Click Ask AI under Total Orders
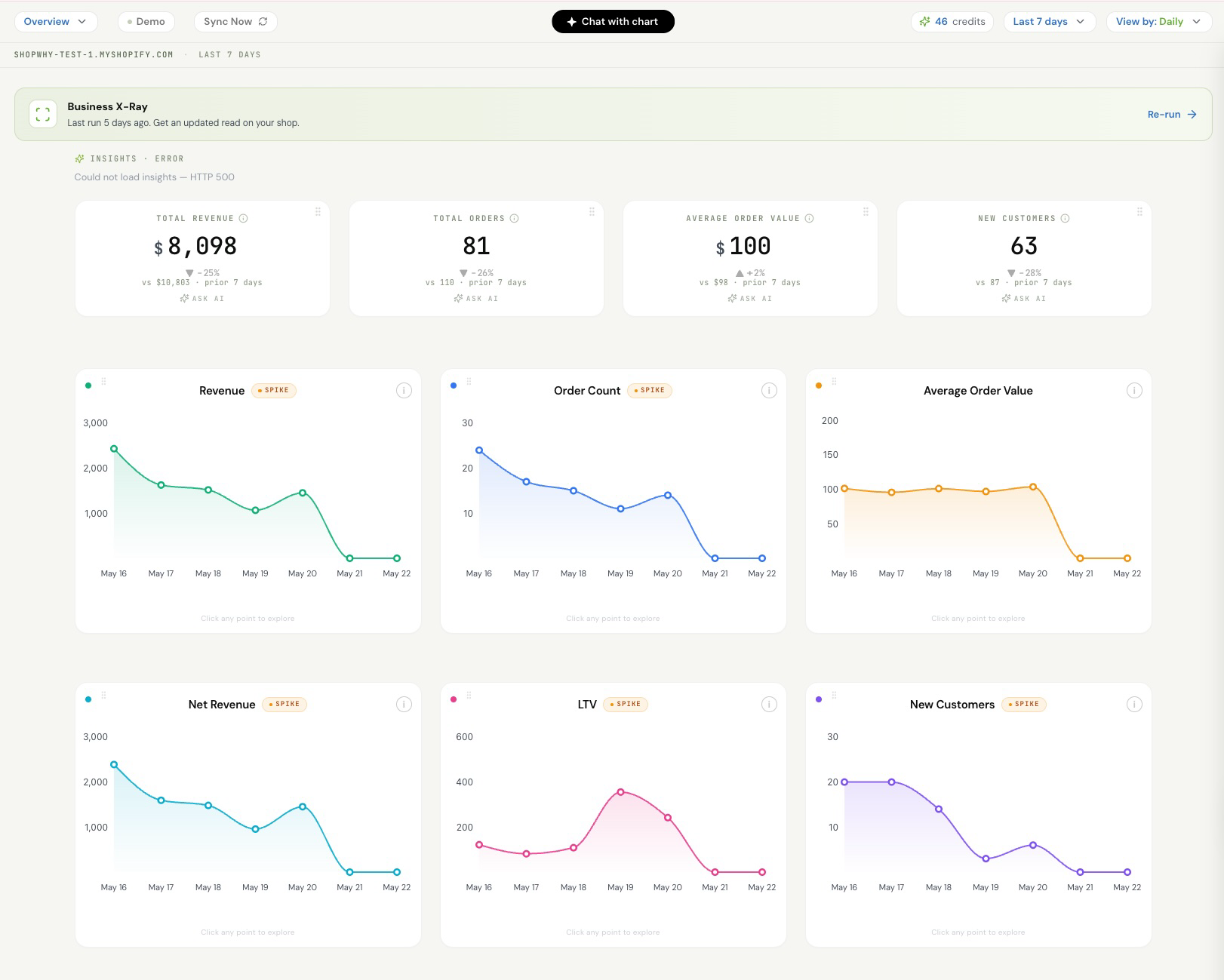 [x=476, y=299]
